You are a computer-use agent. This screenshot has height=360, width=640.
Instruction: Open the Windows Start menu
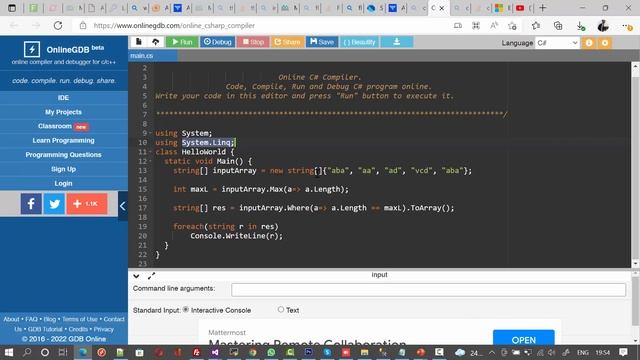pos(9,352)
